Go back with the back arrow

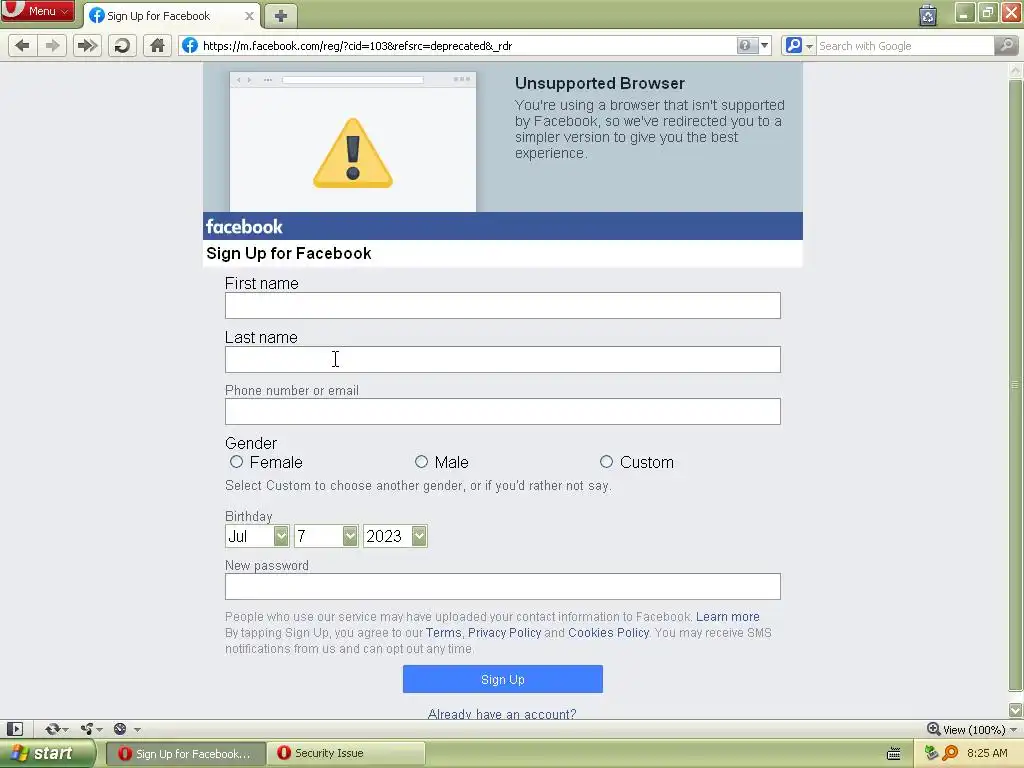click(22, 46)
